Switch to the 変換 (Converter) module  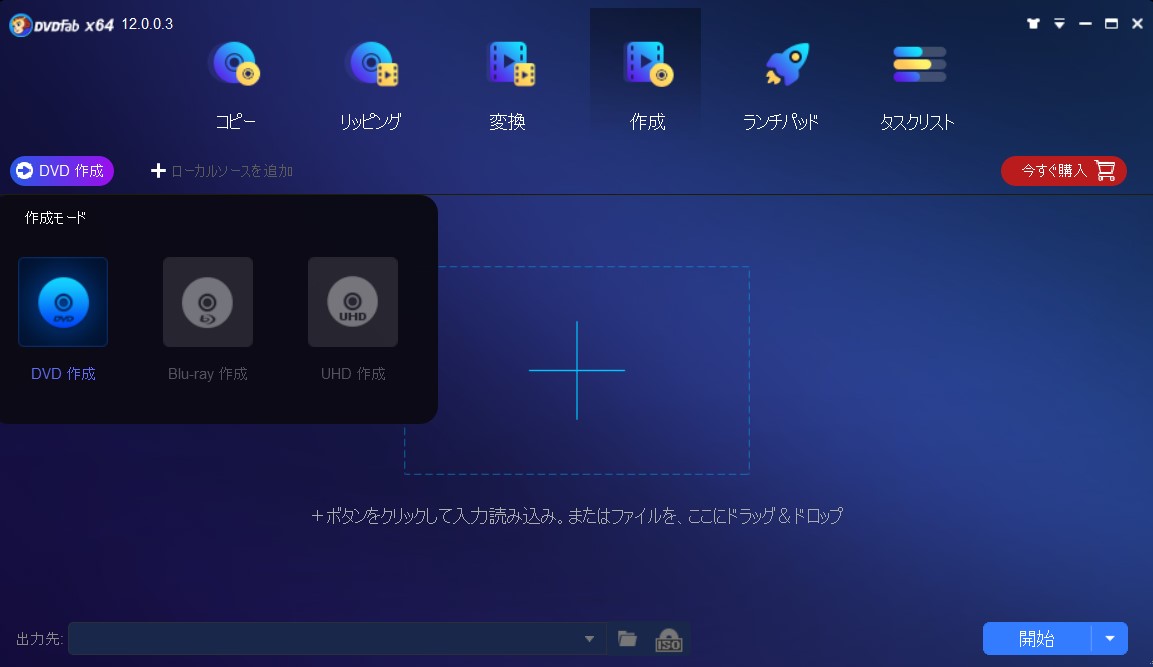509,85
